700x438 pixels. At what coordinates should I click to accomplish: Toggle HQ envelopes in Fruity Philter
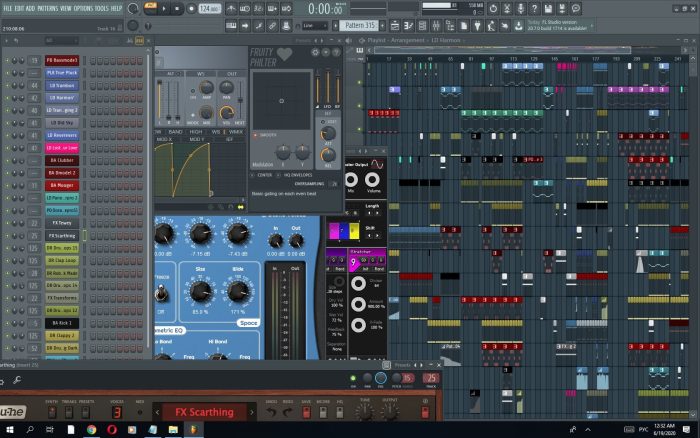279,175
